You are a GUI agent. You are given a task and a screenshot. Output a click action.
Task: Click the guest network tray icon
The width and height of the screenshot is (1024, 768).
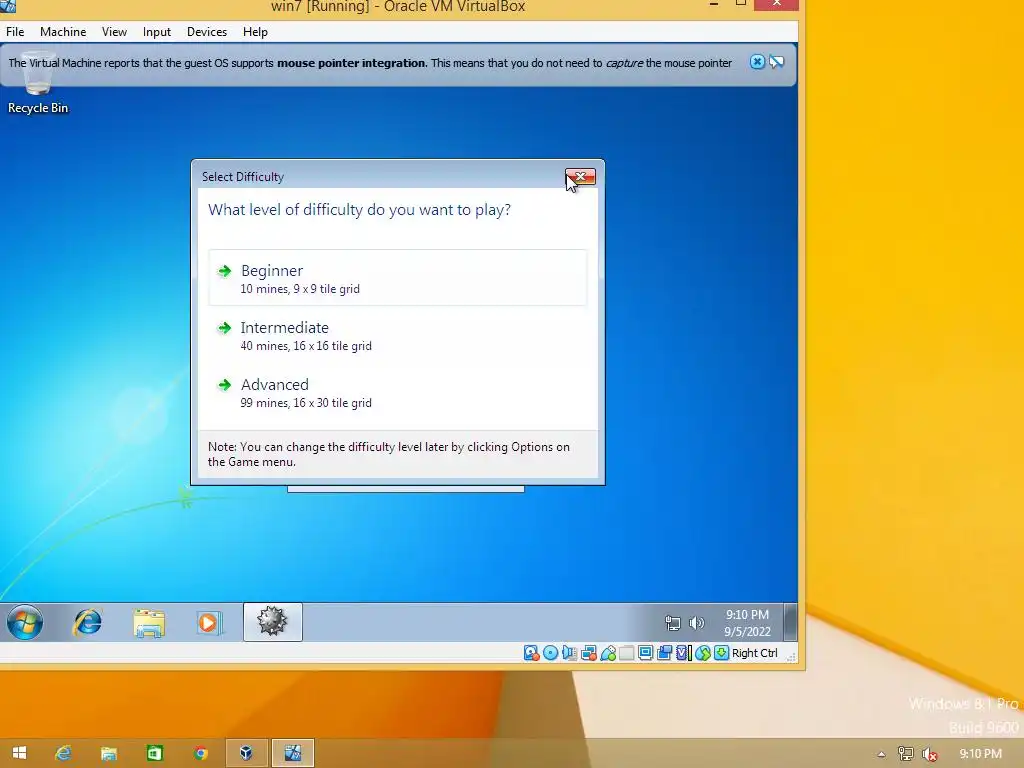pyautogui.click(x=673, y=623)
